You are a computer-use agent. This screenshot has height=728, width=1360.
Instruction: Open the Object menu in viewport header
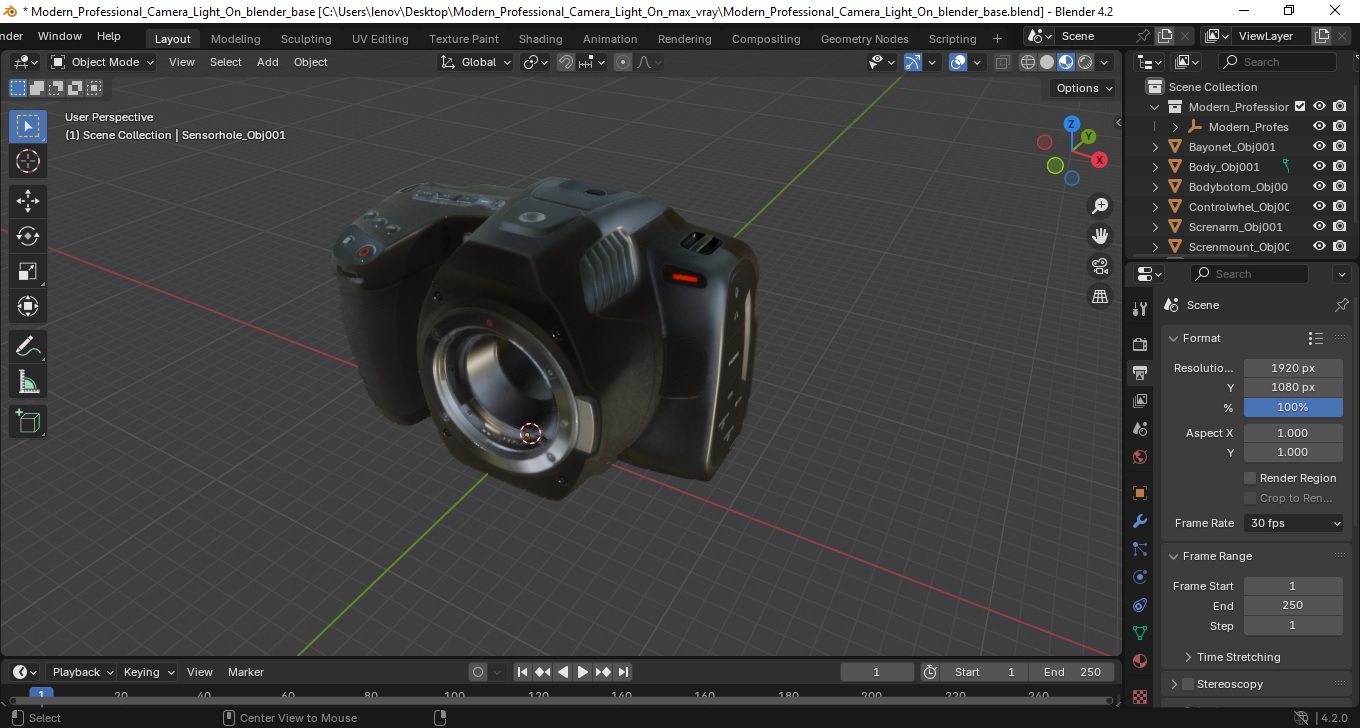(310, 62)
